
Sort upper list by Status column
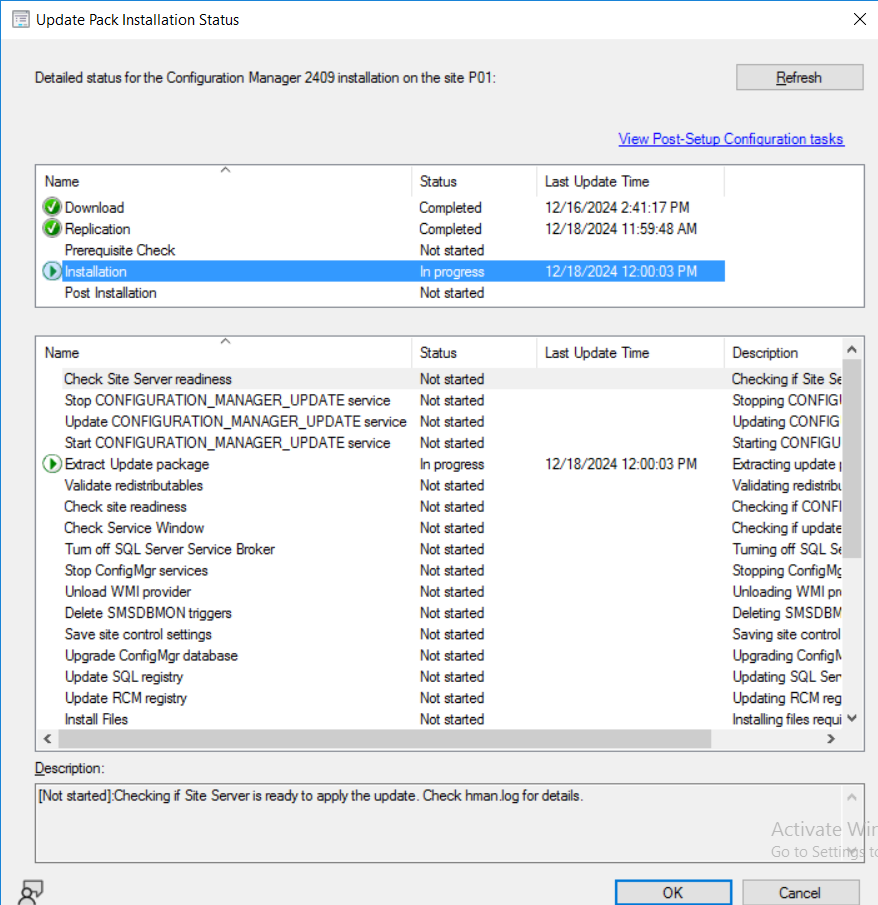click(474, 181)
